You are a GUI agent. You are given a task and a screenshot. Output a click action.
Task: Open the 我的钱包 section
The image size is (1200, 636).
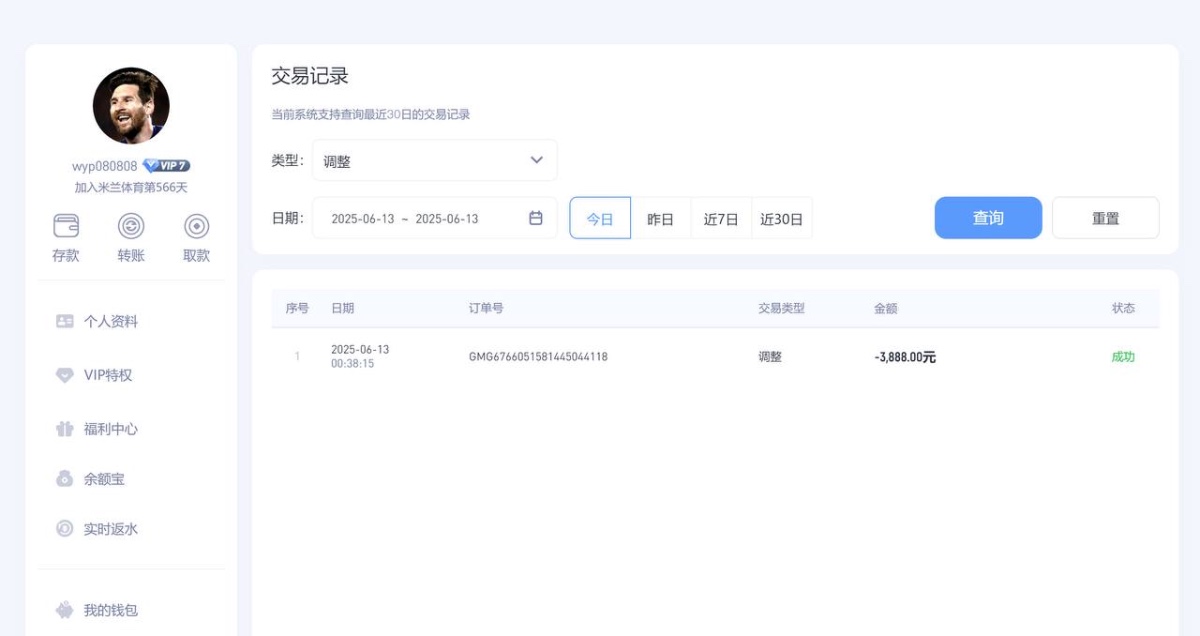(107, 610)
